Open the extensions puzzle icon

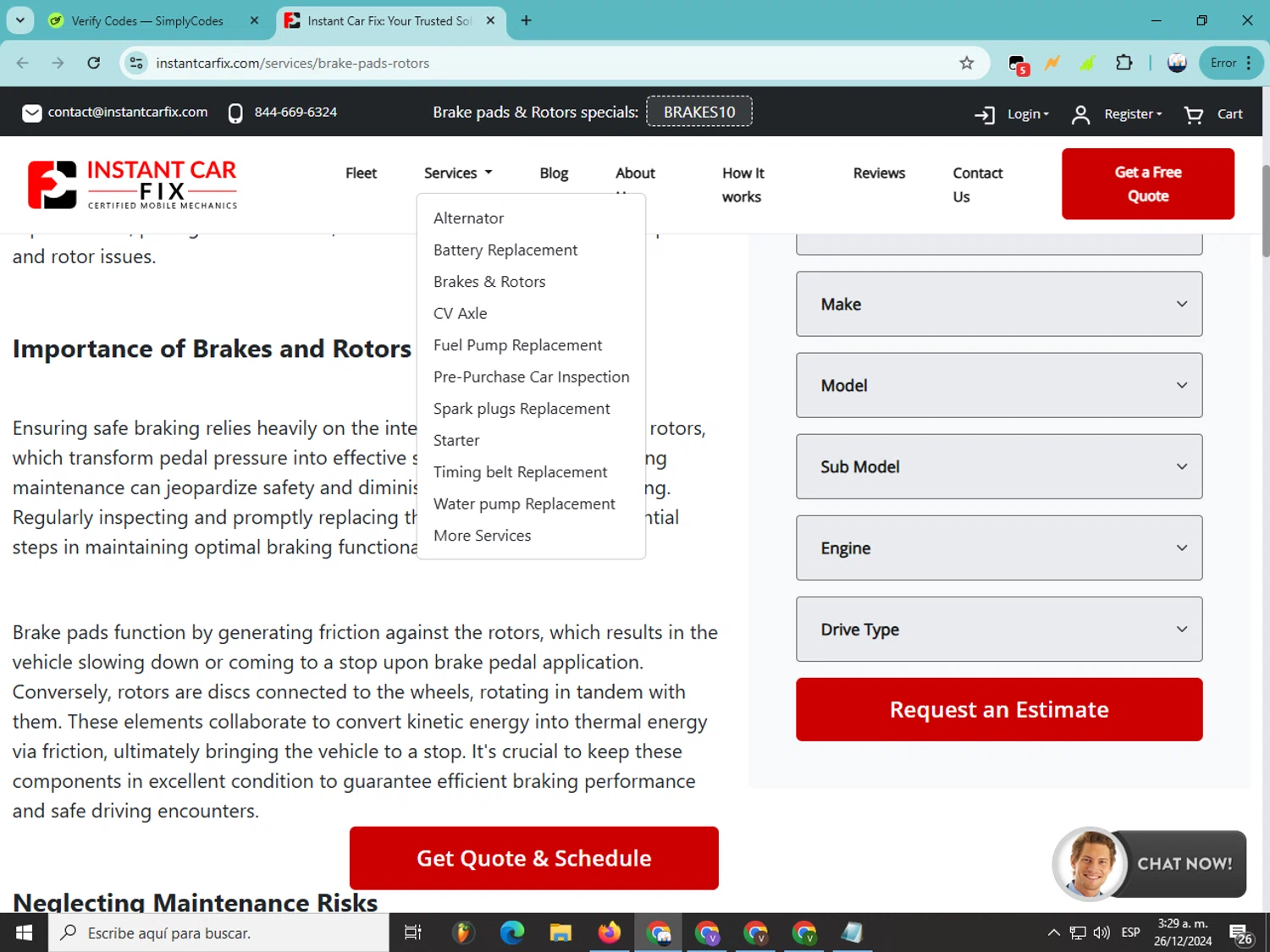point(1124,63)
